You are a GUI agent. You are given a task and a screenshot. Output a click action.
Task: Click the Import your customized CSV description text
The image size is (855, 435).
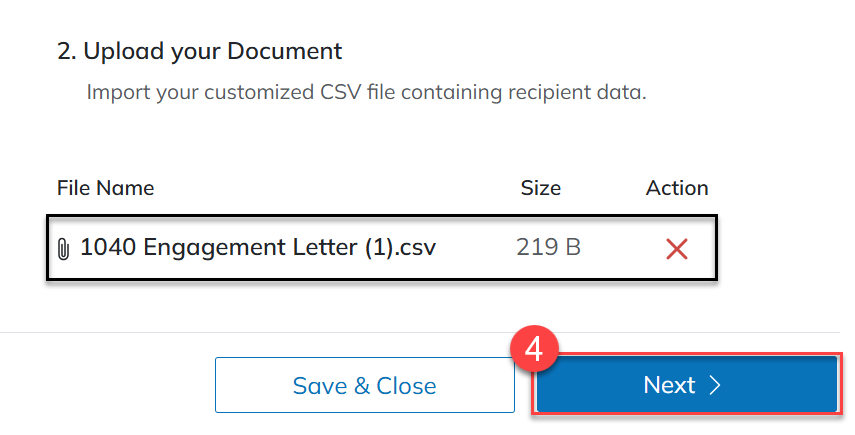(x=366, y=93)
